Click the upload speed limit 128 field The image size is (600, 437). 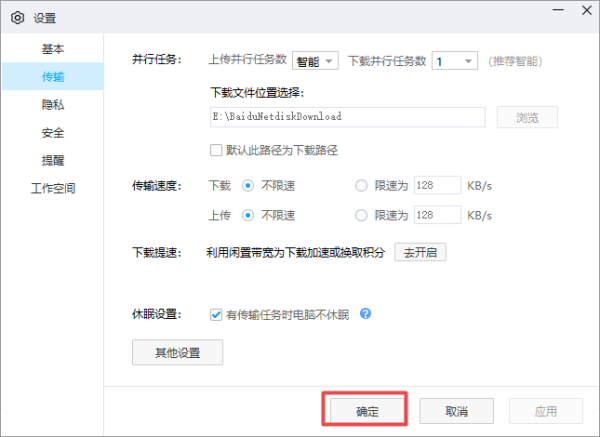click(x=437, y=215)
